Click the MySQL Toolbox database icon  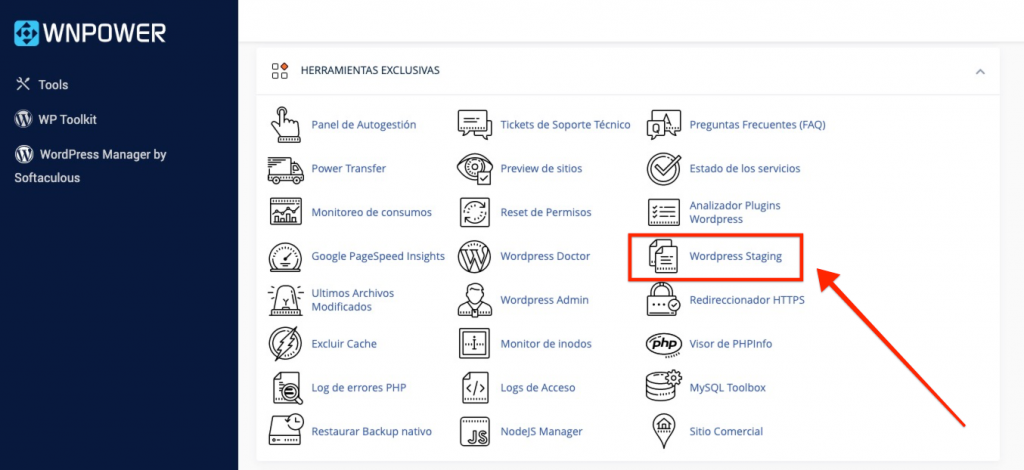[x=664, y=388]
